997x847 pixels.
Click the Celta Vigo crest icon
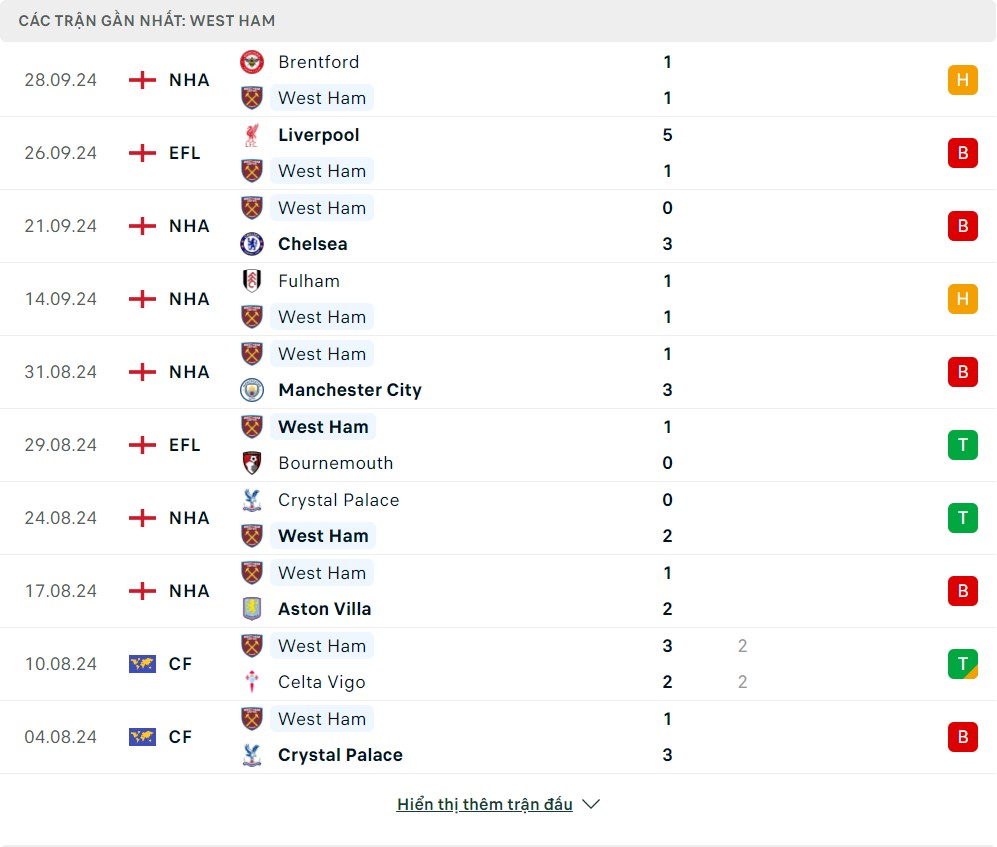pos(252,682)
